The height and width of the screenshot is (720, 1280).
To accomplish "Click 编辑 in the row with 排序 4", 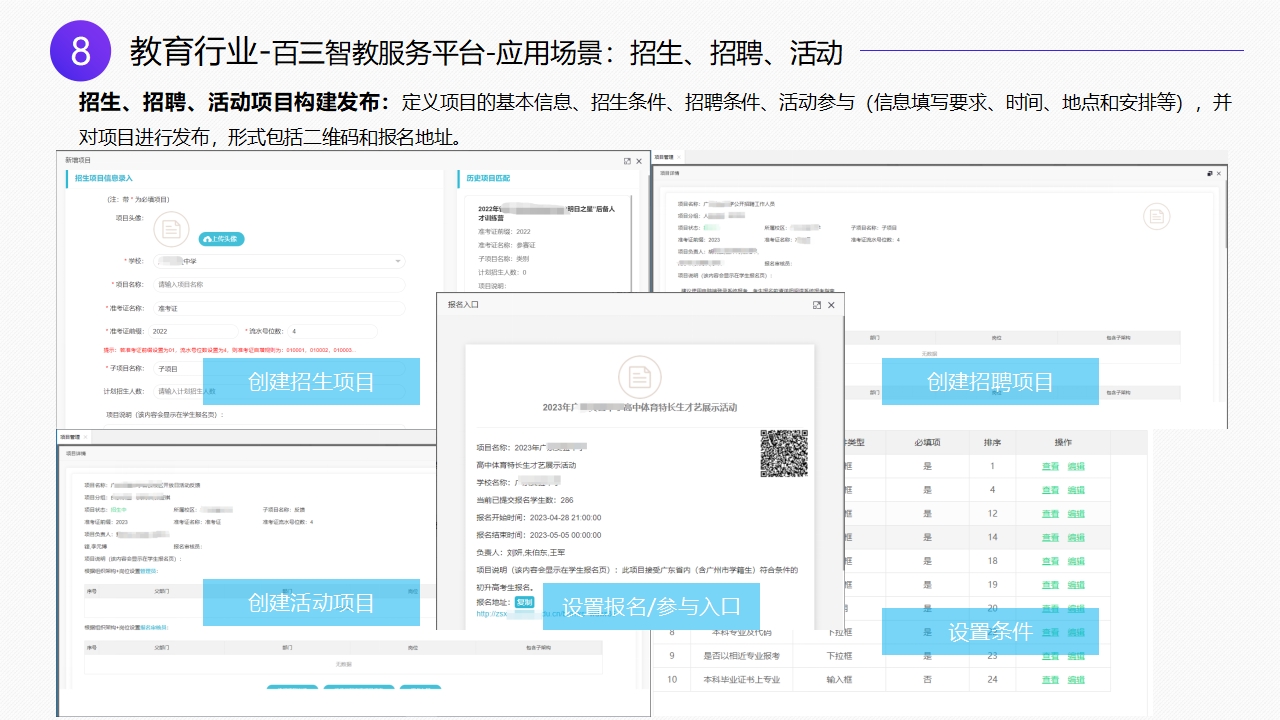I will (1076, 490).
